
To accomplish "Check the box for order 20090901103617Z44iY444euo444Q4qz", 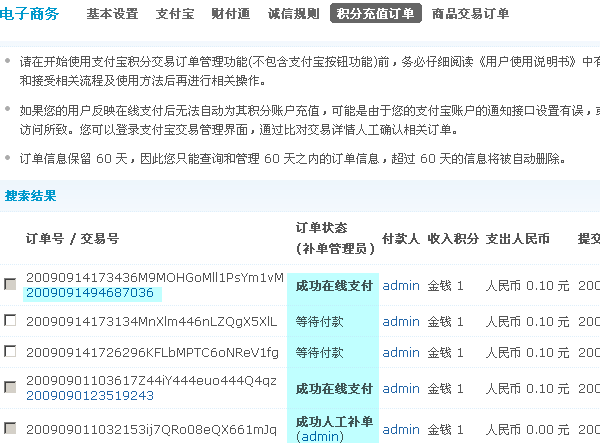I will point(10,388).
